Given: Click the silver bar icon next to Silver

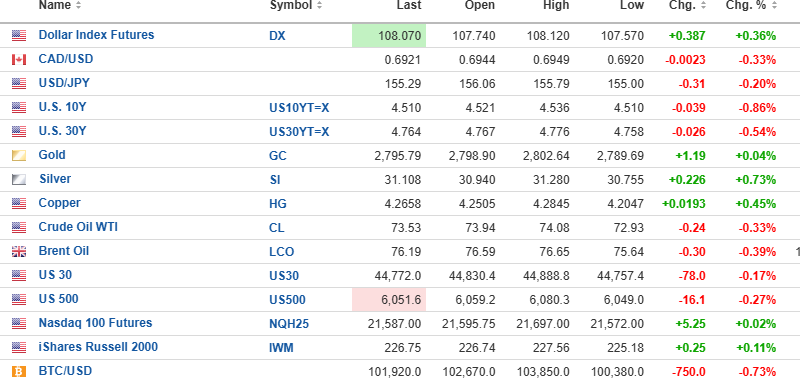Looking at the screenshot, I should [x=19, y=180].
